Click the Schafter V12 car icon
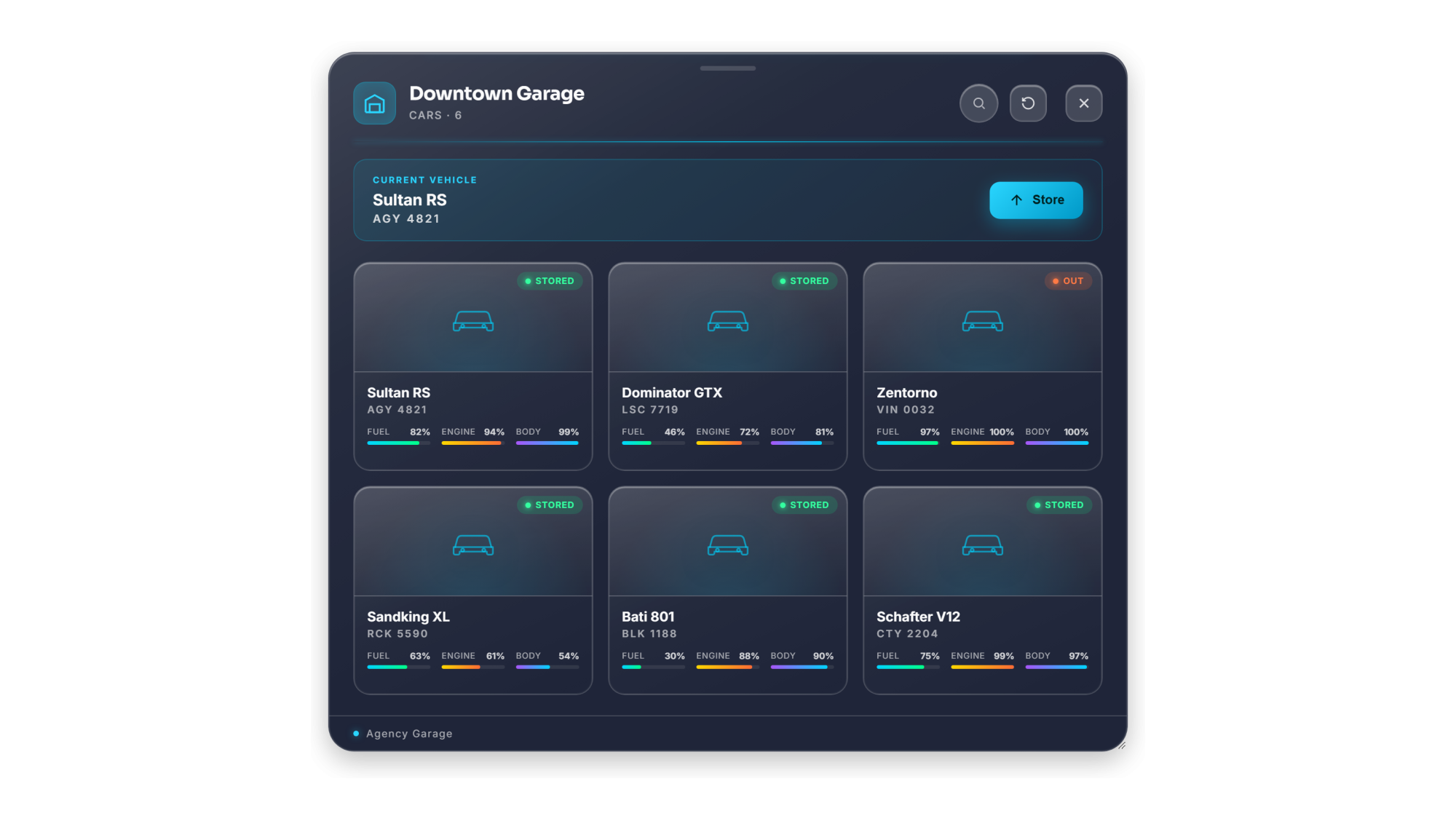 983,545
